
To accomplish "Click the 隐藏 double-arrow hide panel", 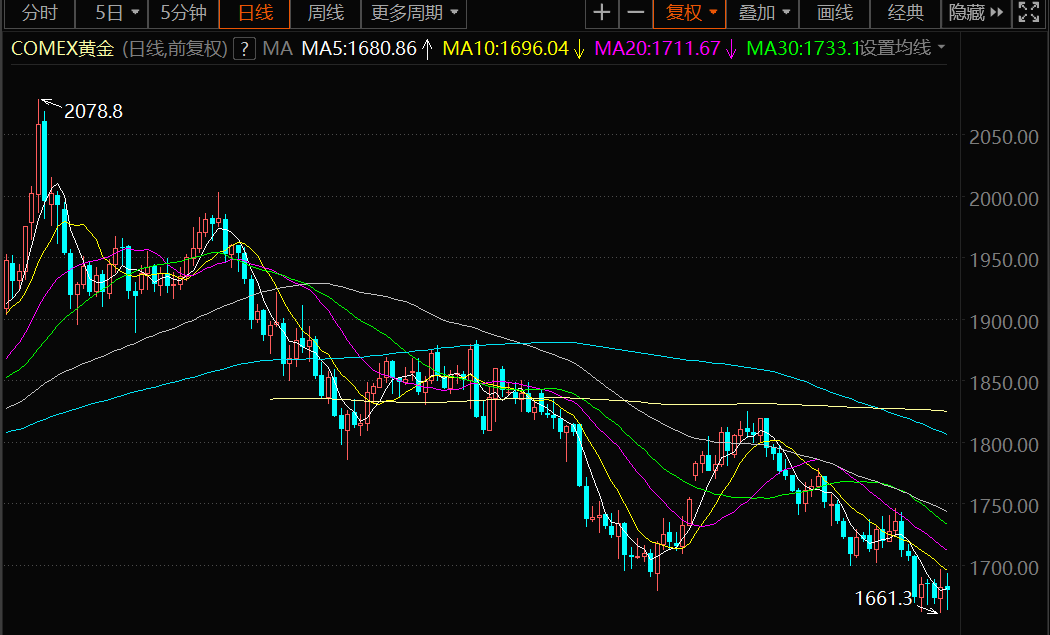I will pos(976,13).
